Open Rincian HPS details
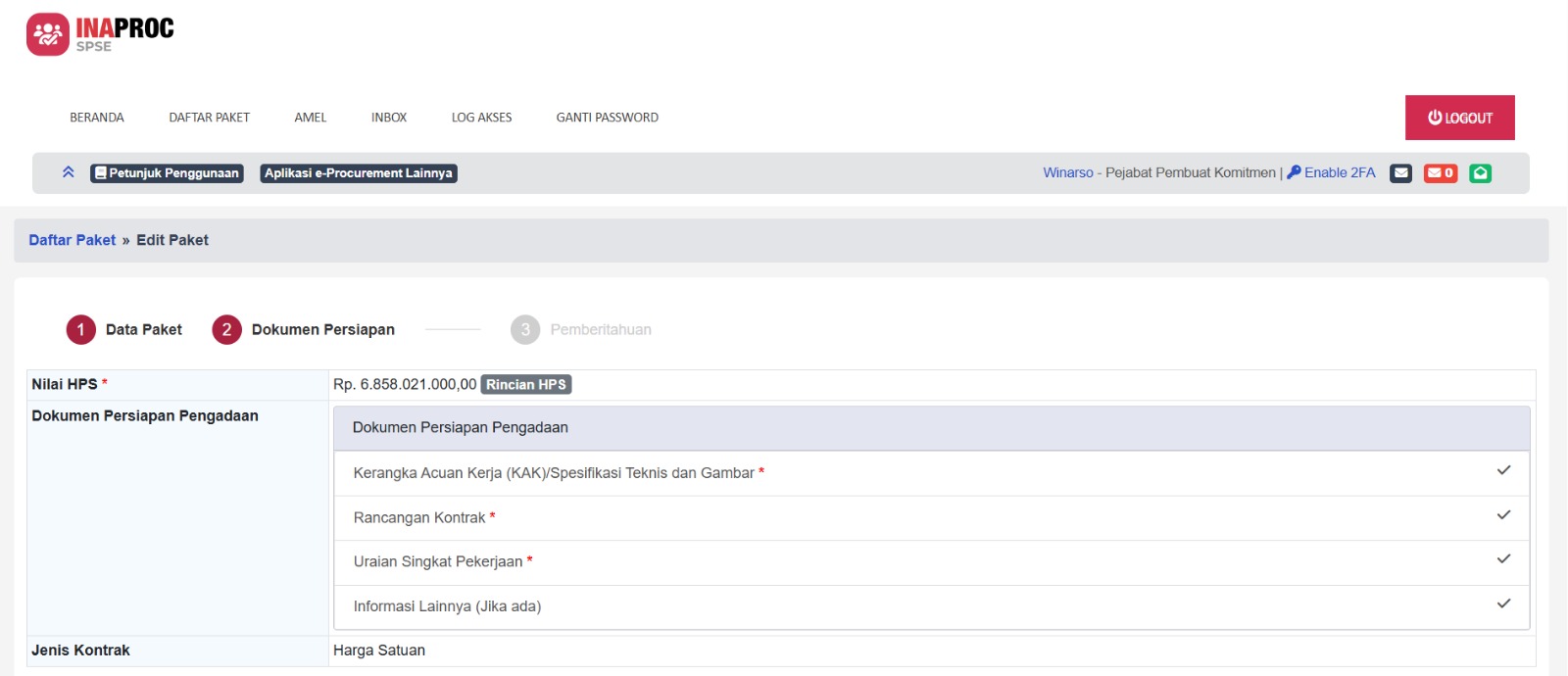The height and width of the screenshot is (676, 1568). click(526, 385)
